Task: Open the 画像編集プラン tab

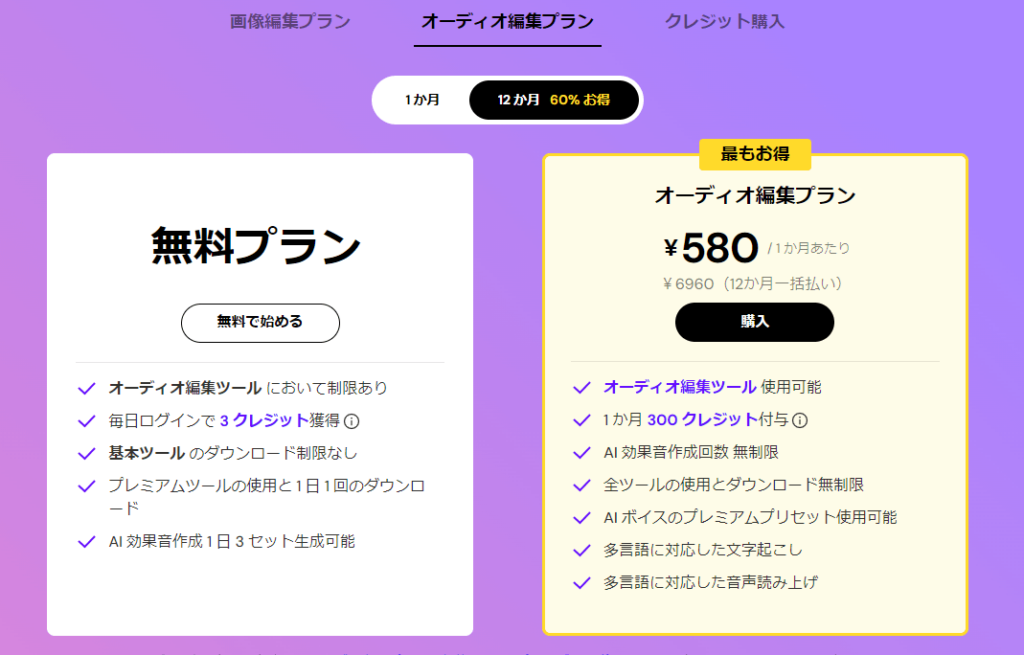Action: coord(290,22)
